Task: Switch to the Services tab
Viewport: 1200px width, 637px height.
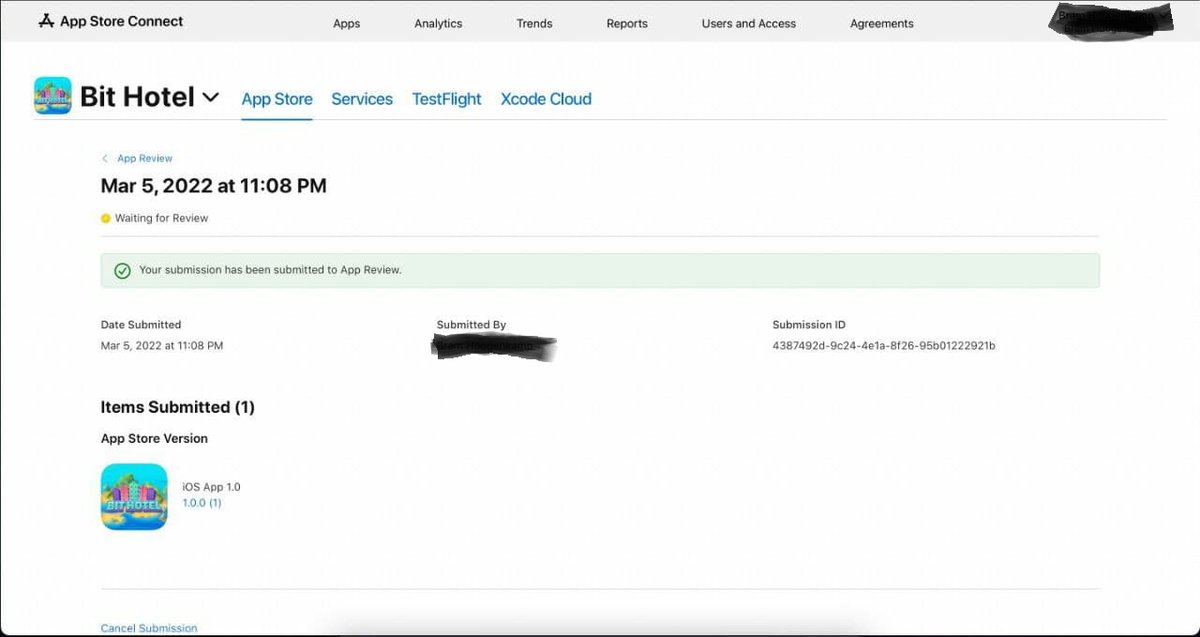Action: [x=362, y=99]
